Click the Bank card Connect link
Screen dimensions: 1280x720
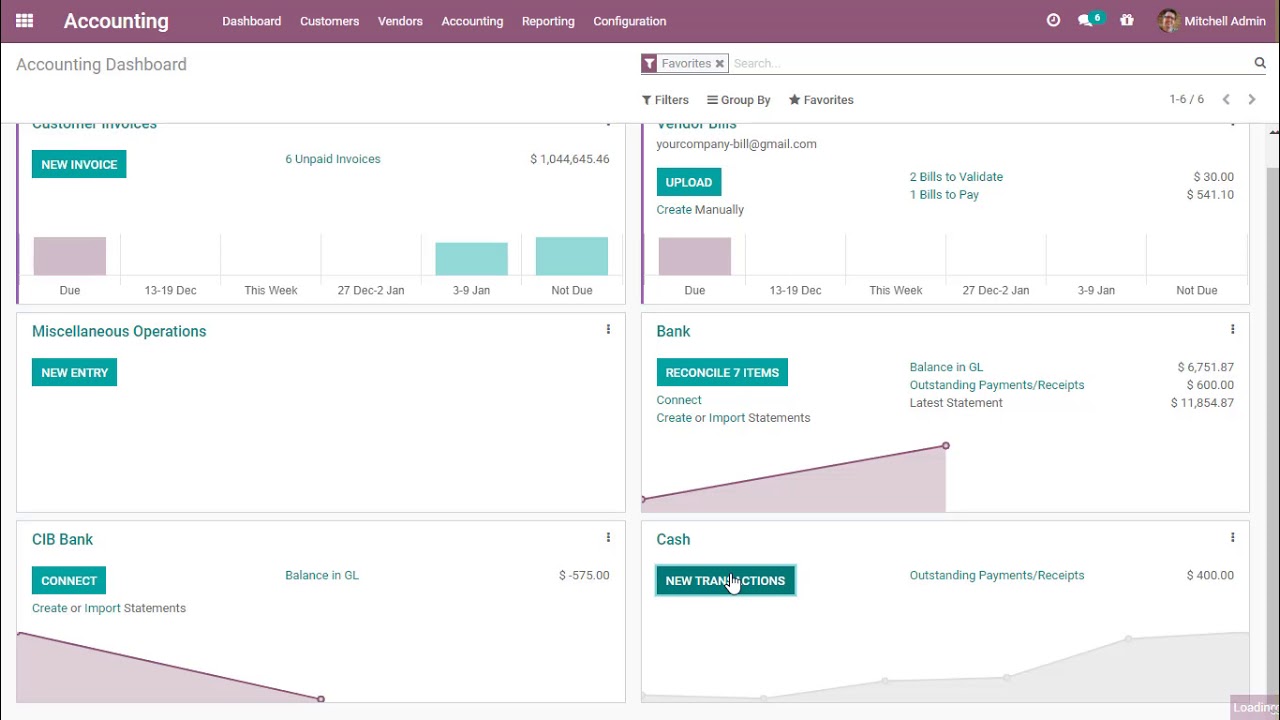click(679, 400)
